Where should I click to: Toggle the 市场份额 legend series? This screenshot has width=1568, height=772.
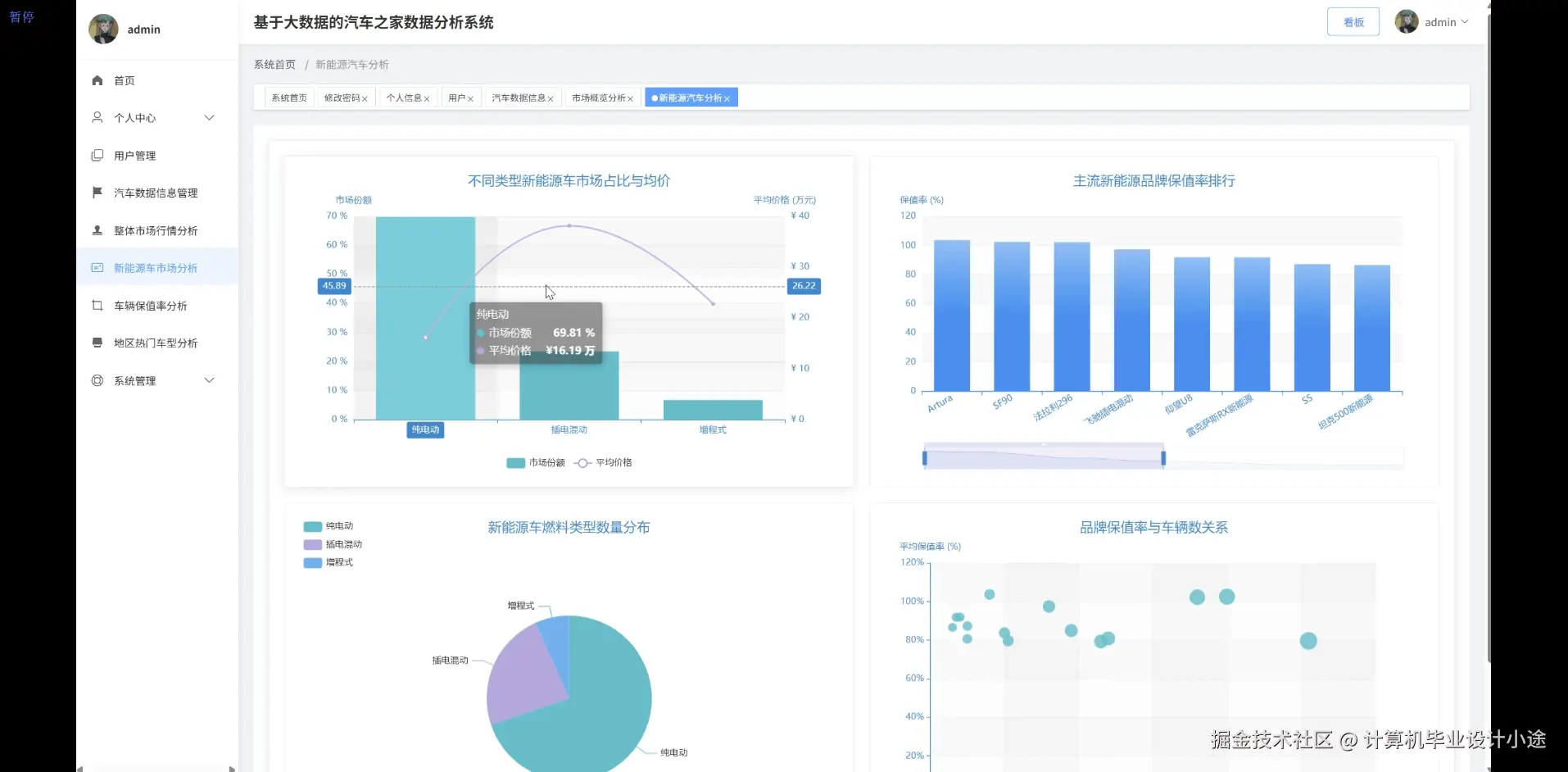coord(536,463)
